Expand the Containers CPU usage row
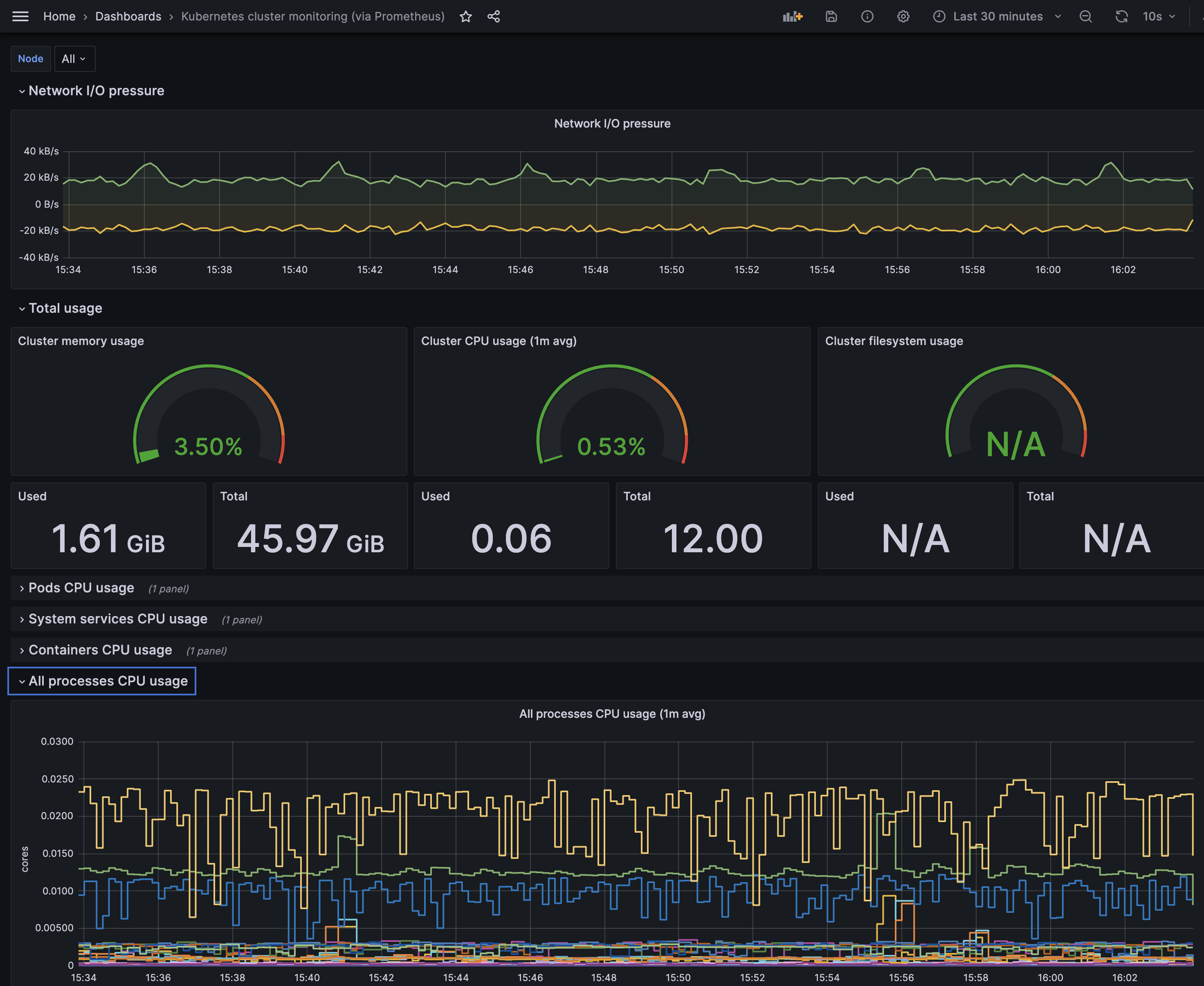 (99, 650)
